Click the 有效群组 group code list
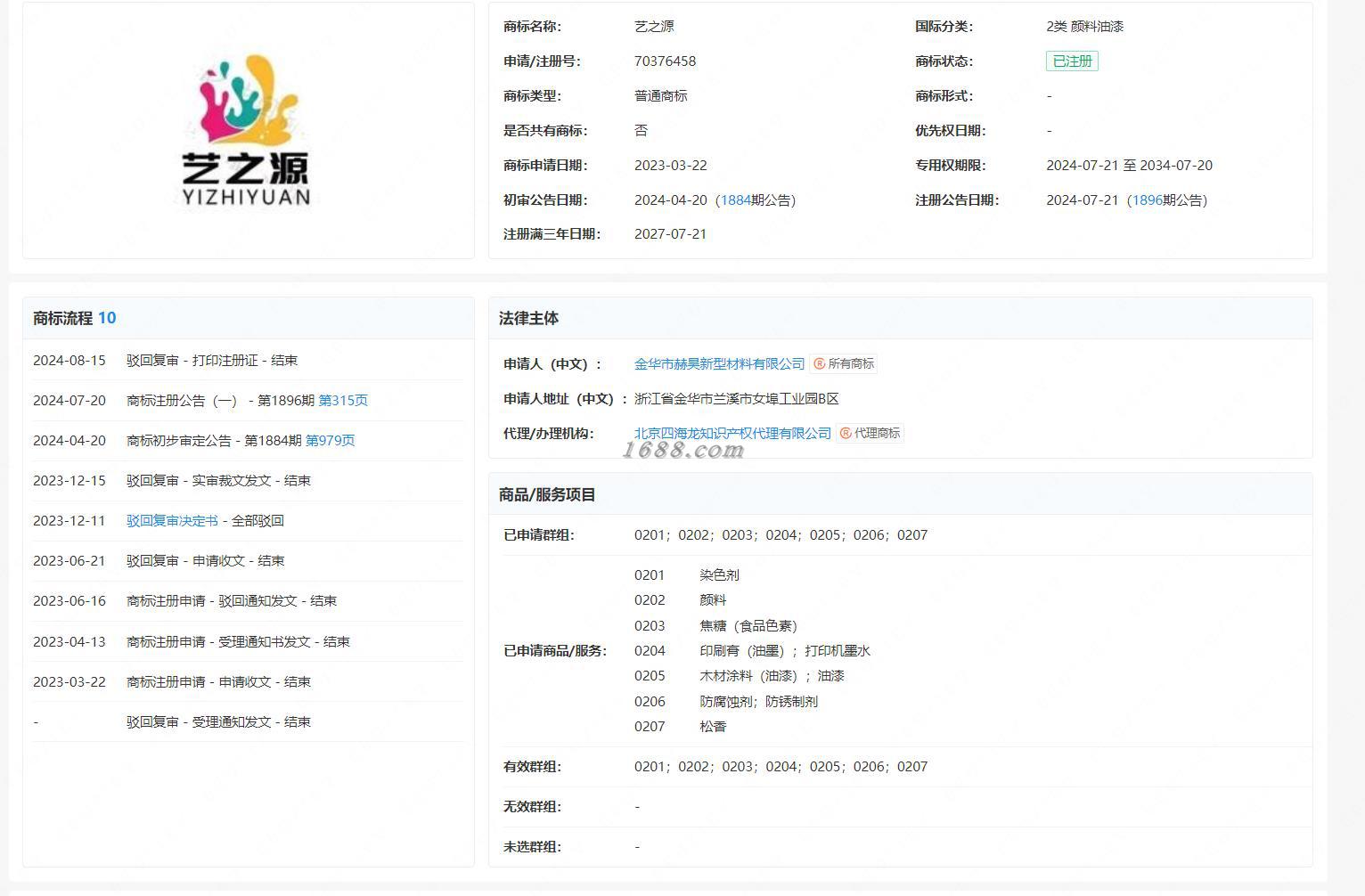 tap(781, 767)
